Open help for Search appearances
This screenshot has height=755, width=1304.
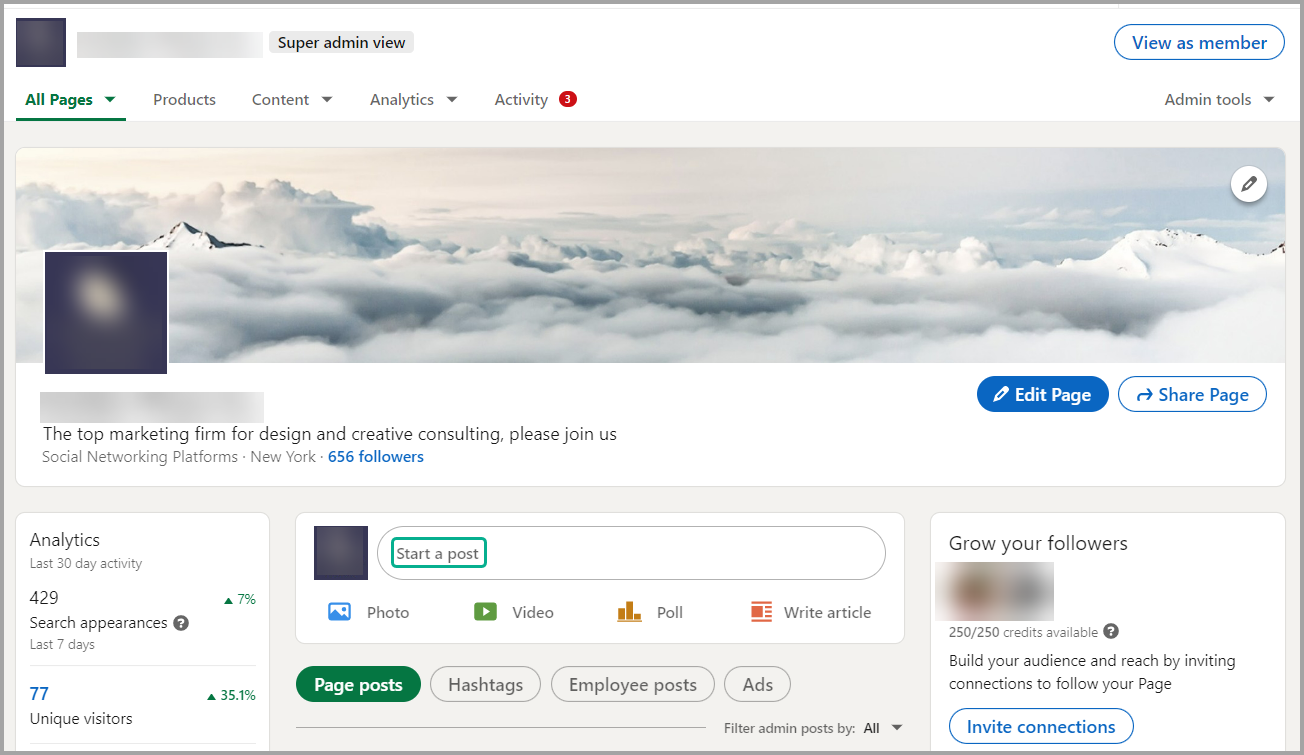click(181, 623)
